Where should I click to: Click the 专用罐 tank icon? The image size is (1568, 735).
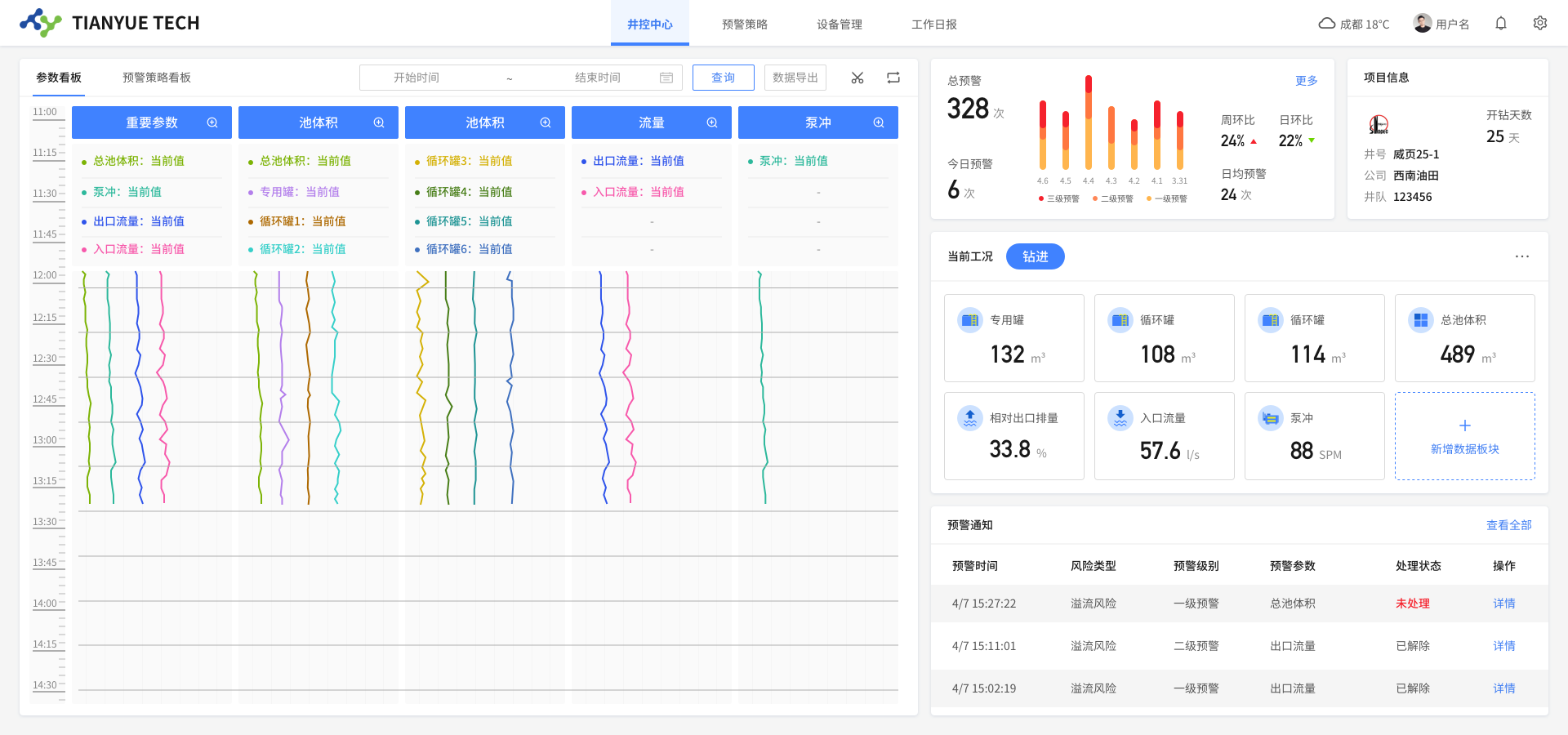[970, 320]
